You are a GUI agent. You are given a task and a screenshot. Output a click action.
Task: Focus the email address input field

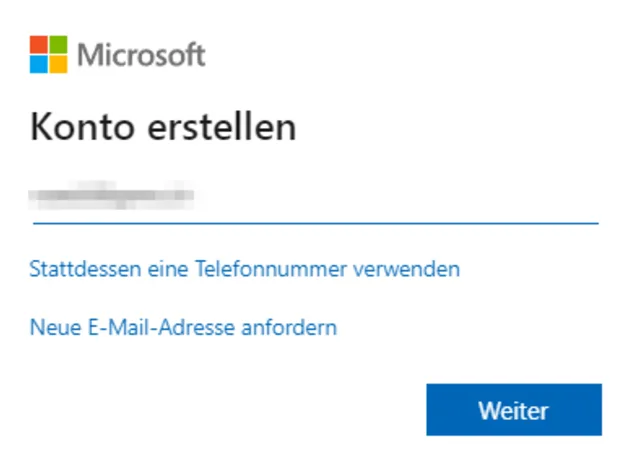(x=314, y=197)
